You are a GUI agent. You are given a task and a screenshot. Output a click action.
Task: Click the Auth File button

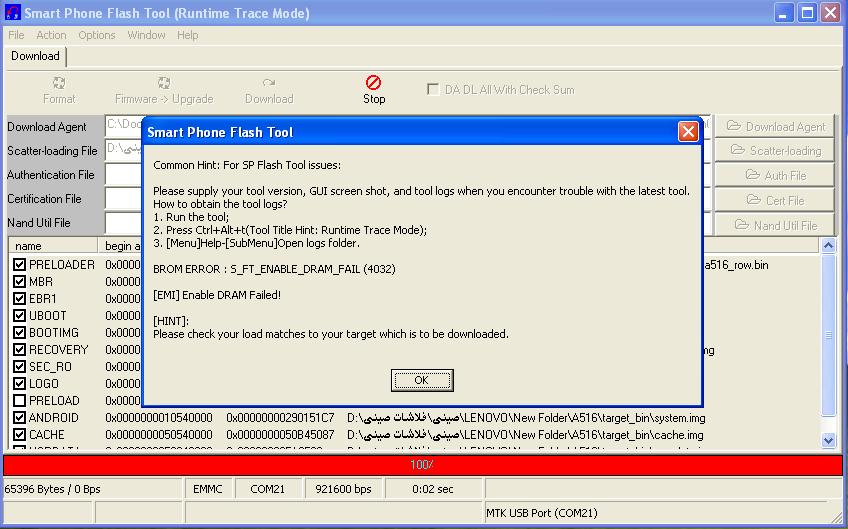pyautogui.click(x=775, y=175)
